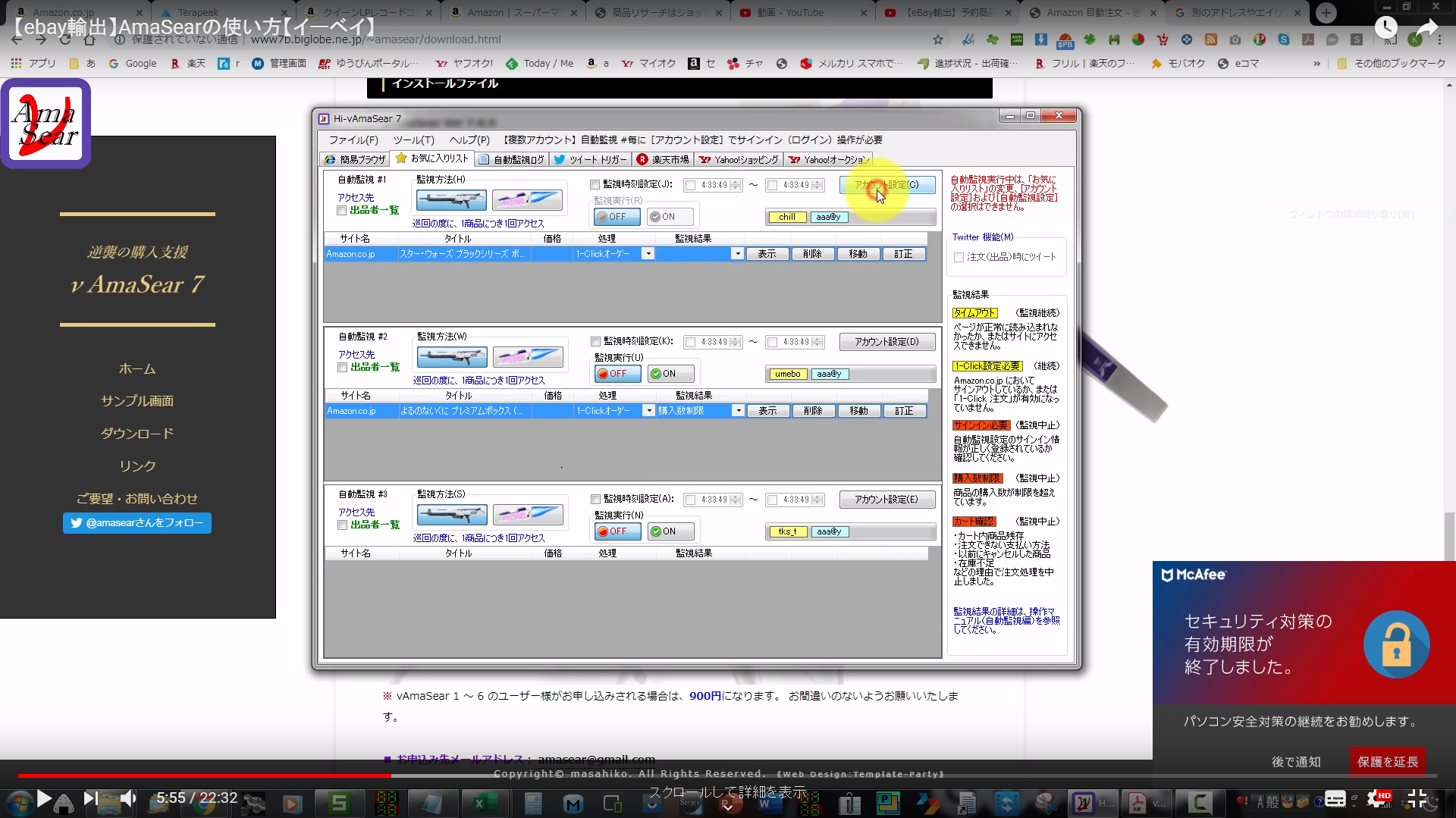Open 処理 dropdown for スター・ウォーズ row

pos(648,254)
